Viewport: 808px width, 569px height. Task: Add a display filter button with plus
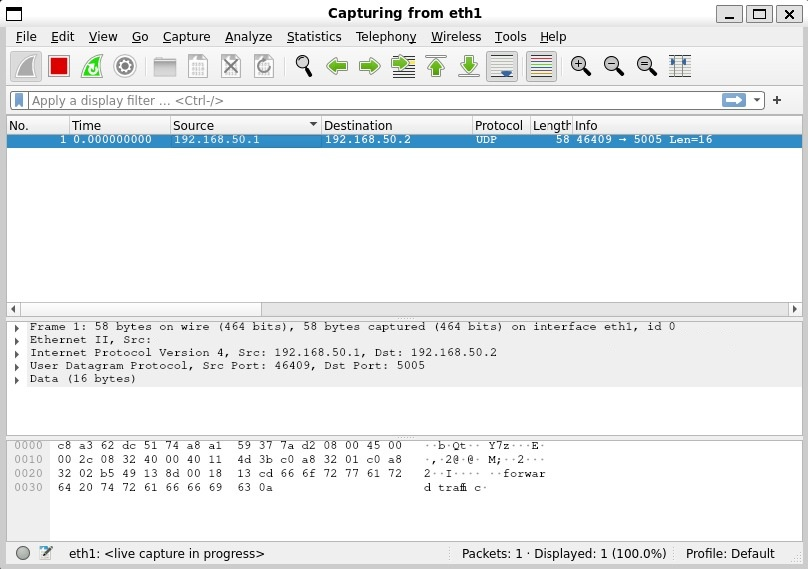777,100
